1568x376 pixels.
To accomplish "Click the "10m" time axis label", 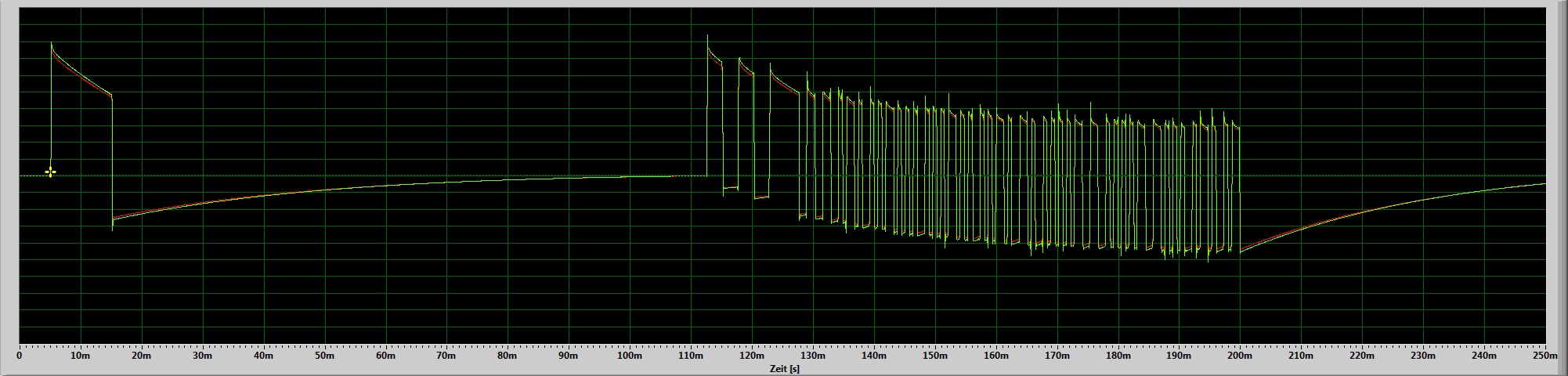I will 80,356.
